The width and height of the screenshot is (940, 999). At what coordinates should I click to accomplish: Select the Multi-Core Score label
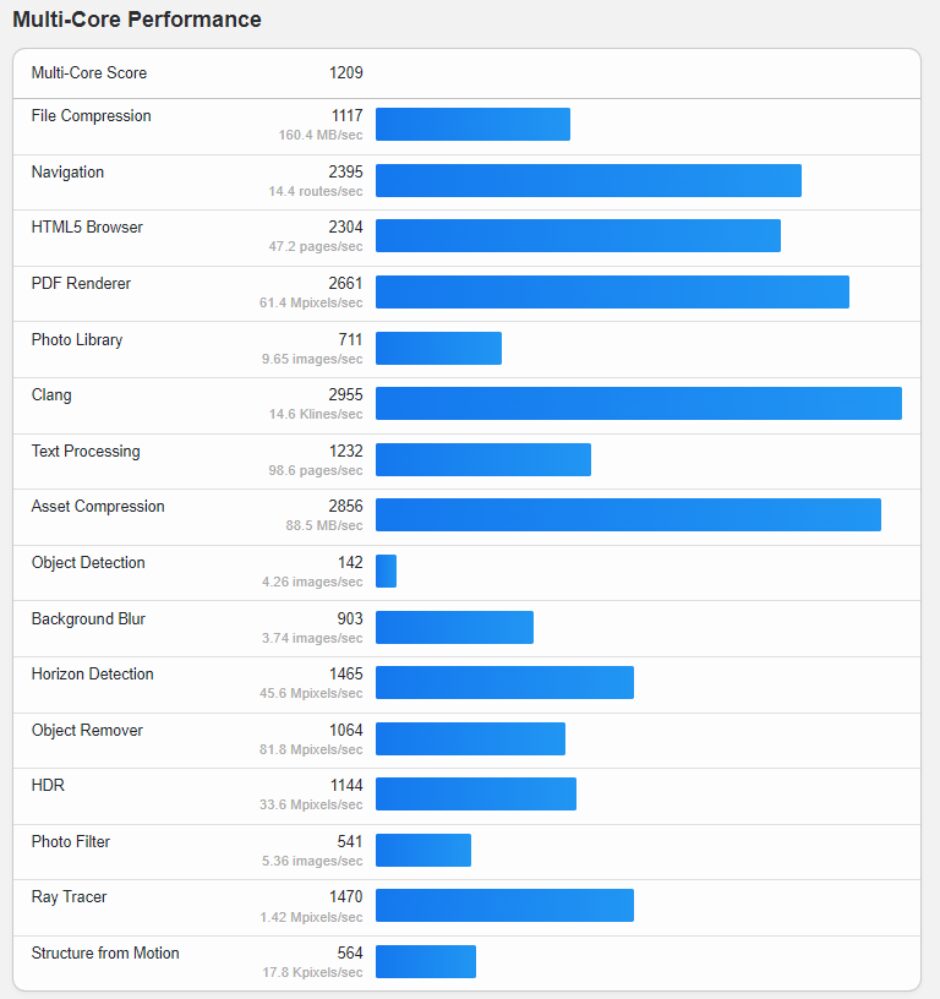89,73
